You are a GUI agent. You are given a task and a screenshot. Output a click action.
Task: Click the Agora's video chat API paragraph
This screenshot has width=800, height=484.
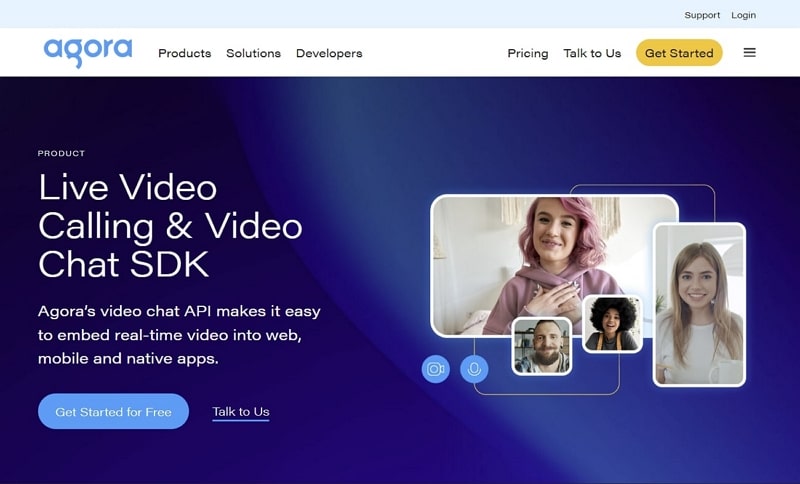click(179, 335)
